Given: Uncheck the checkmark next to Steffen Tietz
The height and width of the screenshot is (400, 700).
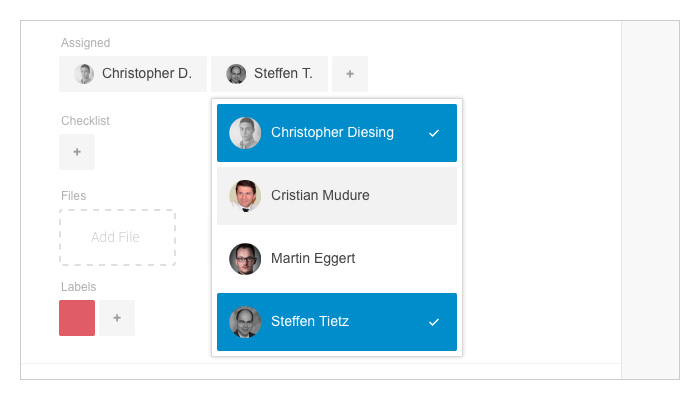Looking at the screenshot, I should [x=434, y=322].
